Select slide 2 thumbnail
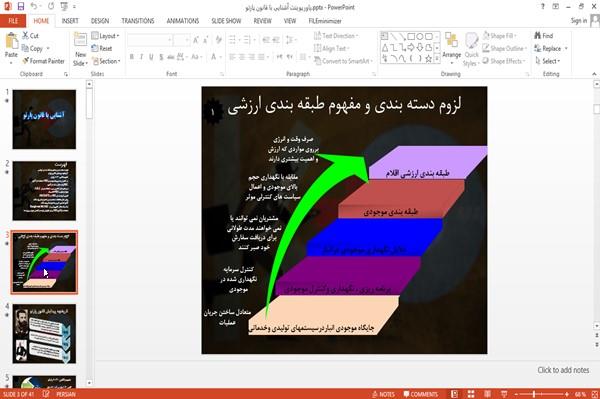Screen dimensions: 600x399 44,191
